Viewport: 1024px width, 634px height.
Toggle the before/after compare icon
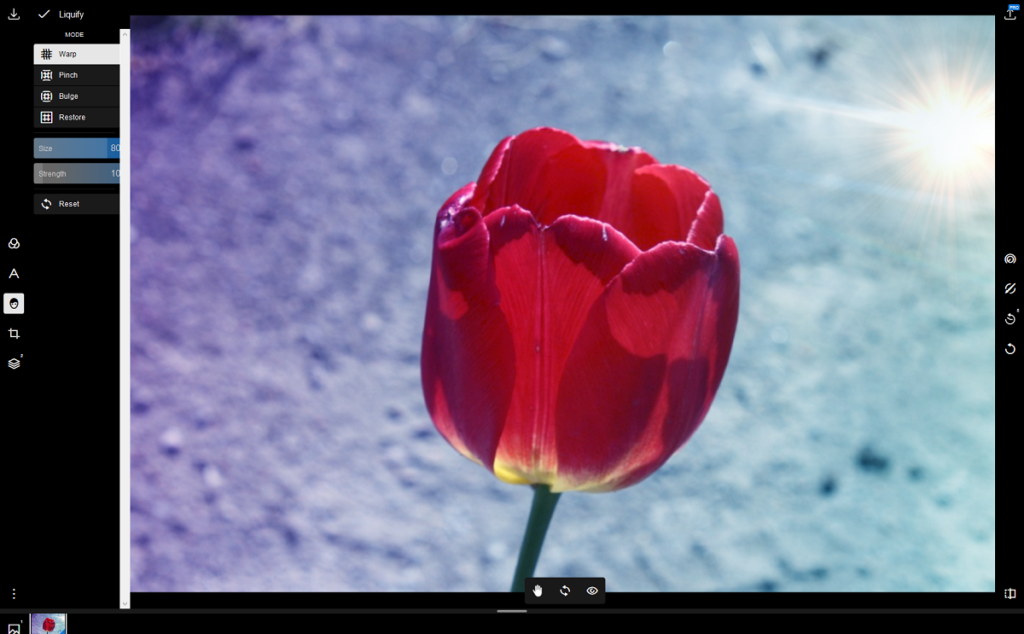[1010, 593]
